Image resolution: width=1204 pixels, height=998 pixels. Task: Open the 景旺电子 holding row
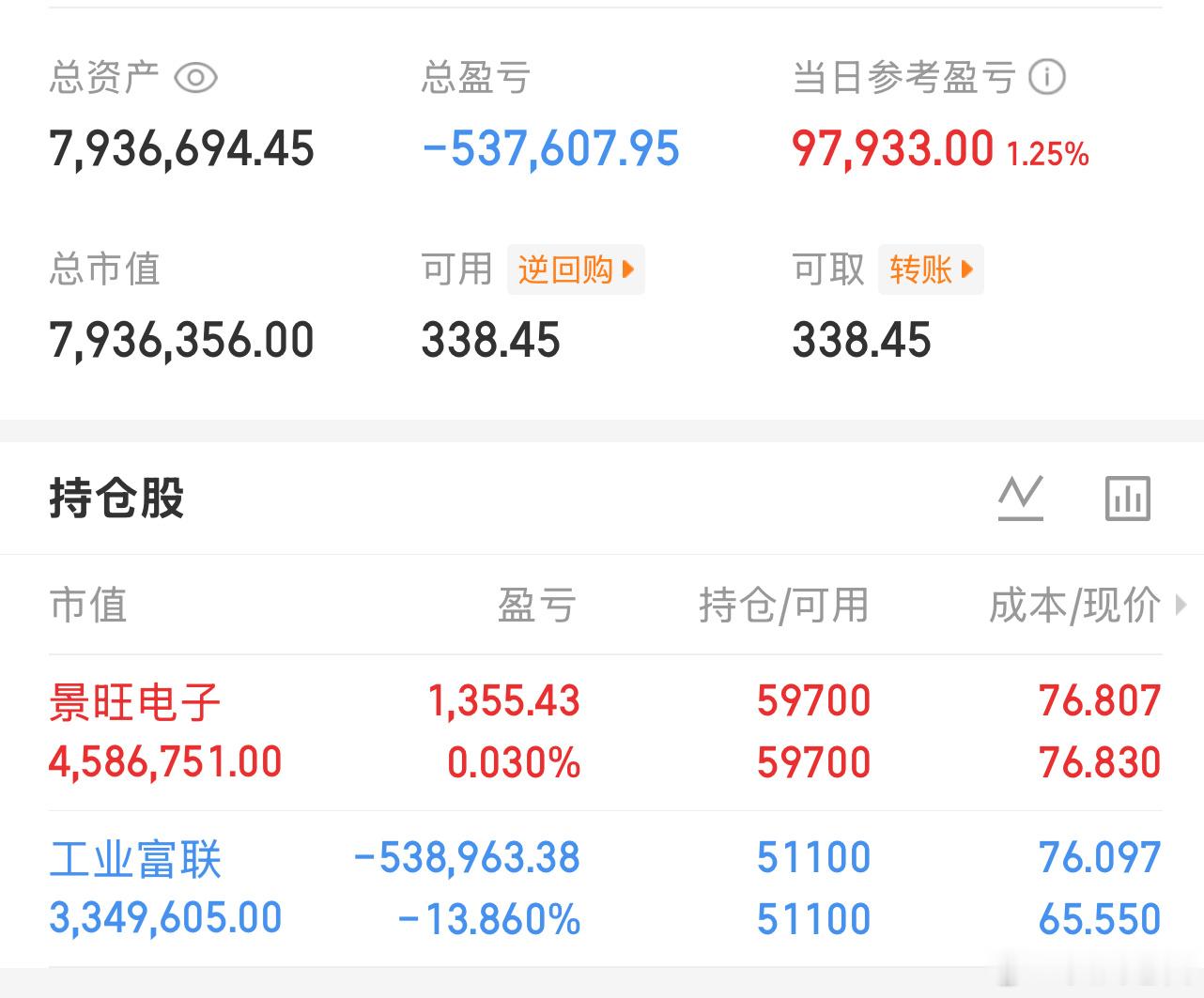pyautogui.click(x=605, y=732)
